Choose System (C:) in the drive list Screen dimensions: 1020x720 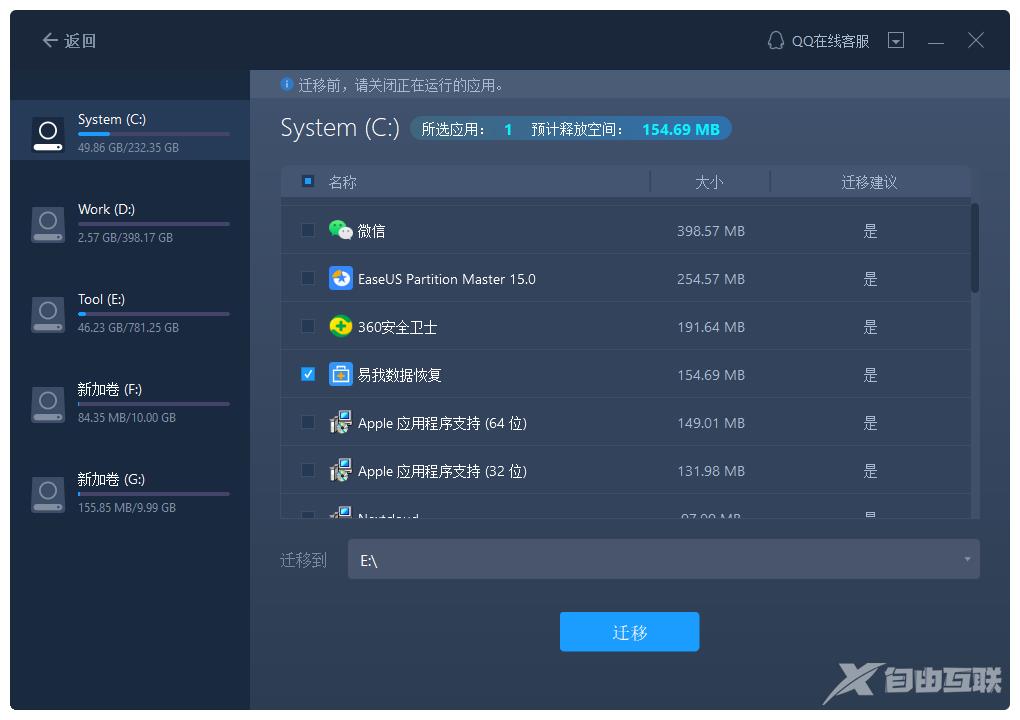point(130,130)
